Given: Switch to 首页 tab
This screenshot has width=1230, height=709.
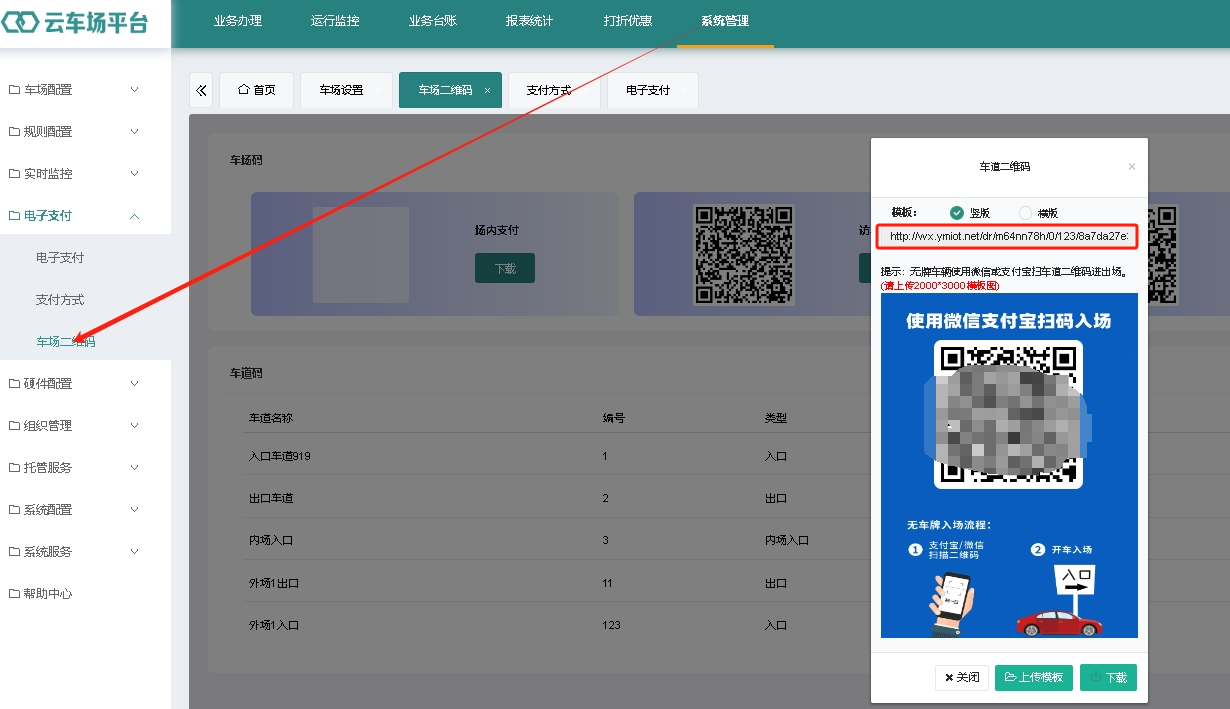Looking at the screenshot, I should pos(255,90).
